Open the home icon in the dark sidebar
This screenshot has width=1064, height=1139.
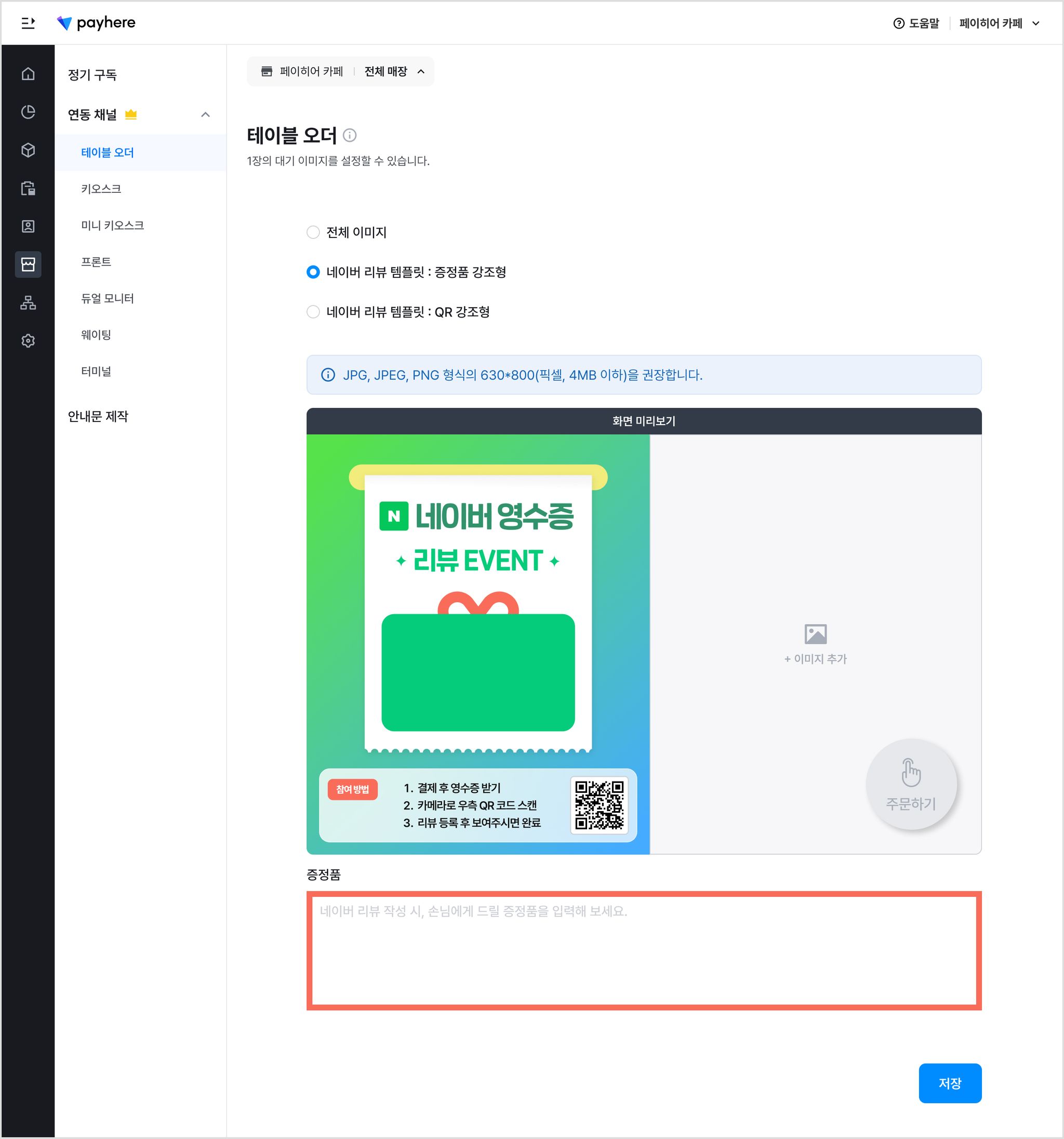[28, 74]
